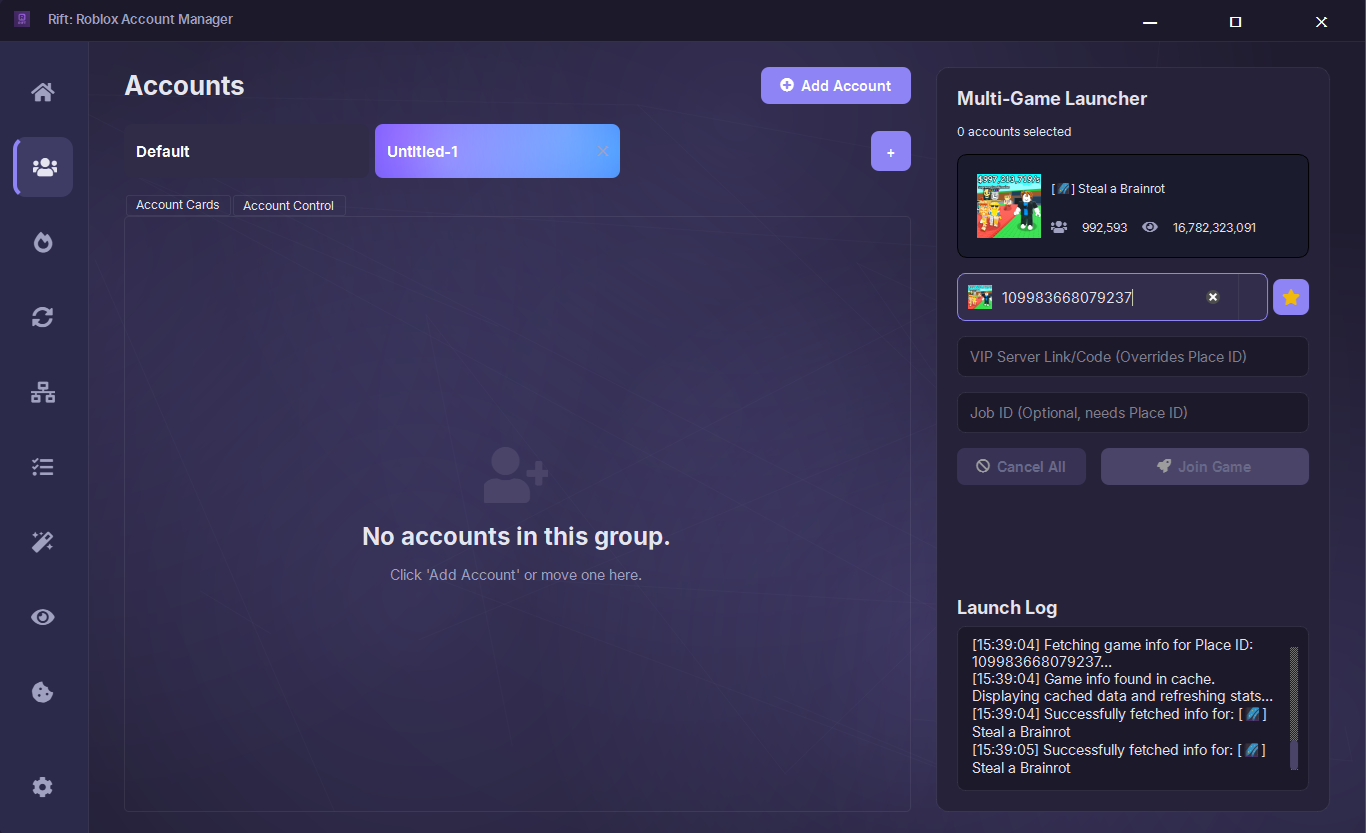Clear the Place ID field with X
The image size is (1366, 833).
tap(1212, 297)
